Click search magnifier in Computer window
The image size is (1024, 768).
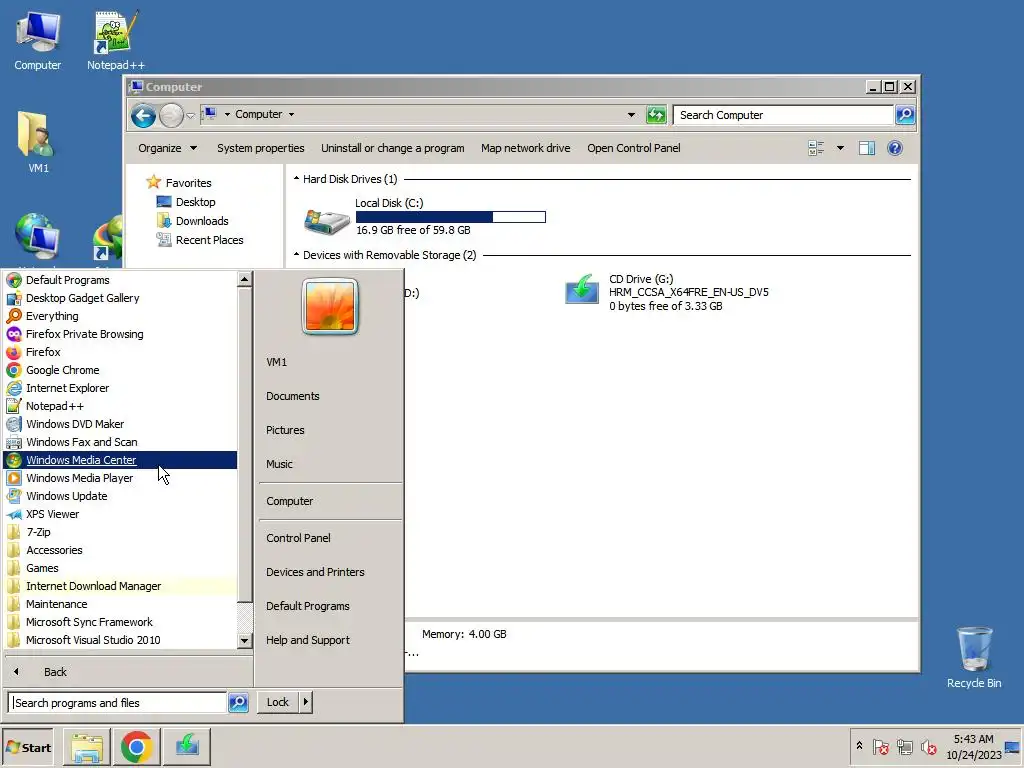tap(904, 115)
